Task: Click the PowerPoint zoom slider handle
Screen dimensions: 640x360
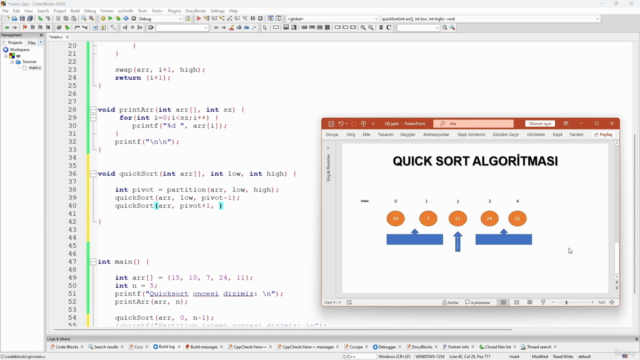Action: (566, 302)
